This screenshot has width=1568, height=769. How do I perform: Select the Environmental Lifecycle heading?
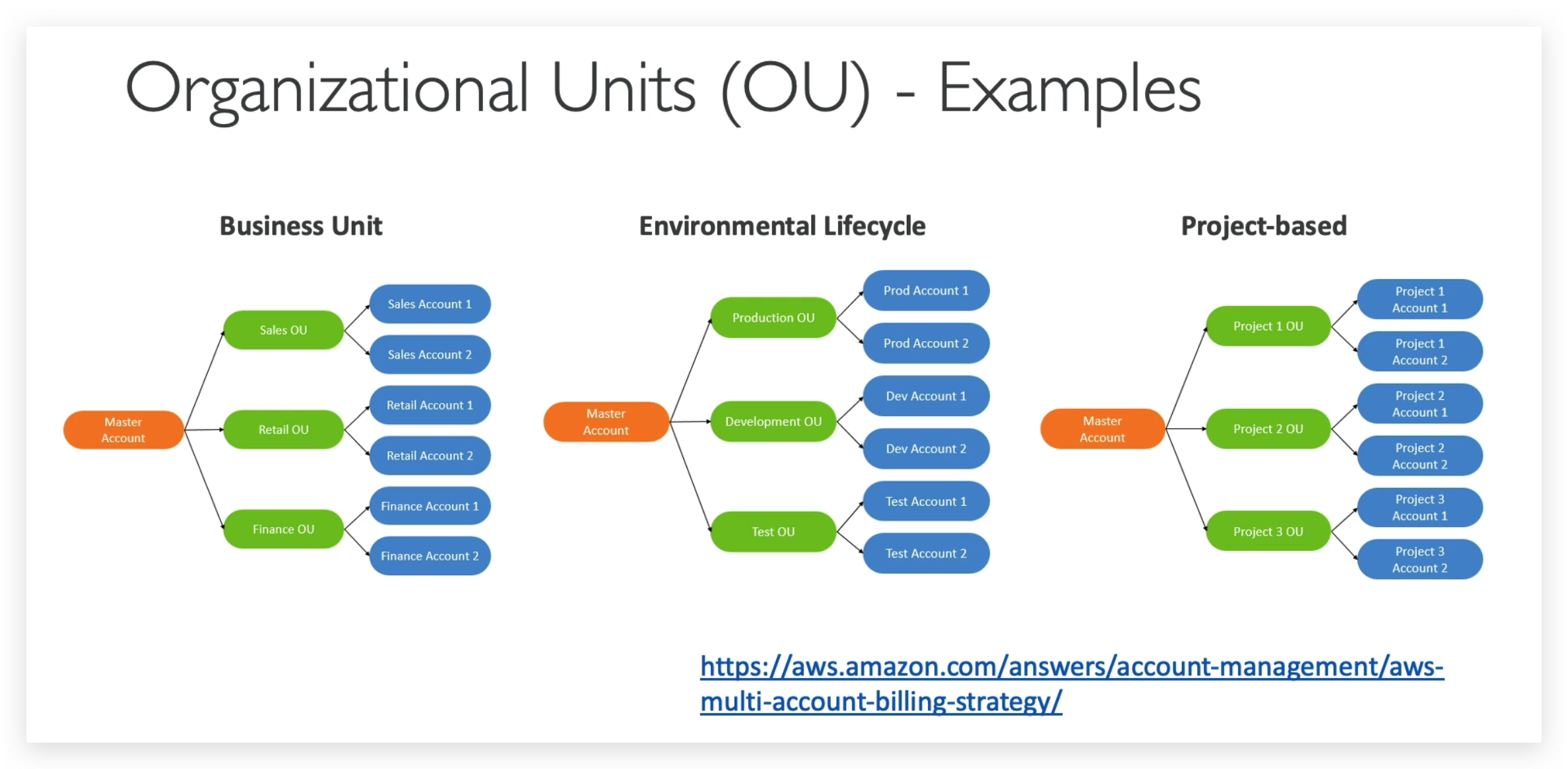pos(782,226)
